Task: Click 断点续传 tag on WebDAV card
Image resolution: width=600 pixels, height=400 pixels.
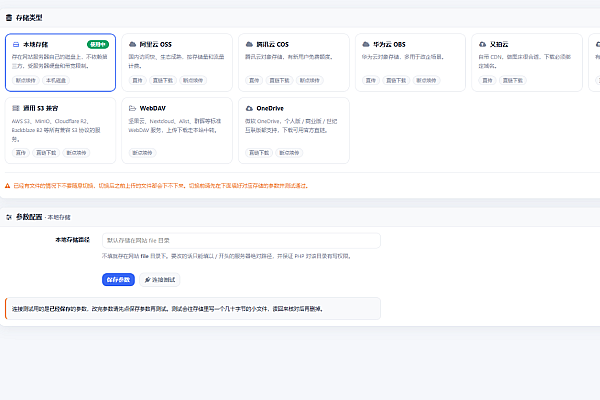Action: tap(142, 153)
